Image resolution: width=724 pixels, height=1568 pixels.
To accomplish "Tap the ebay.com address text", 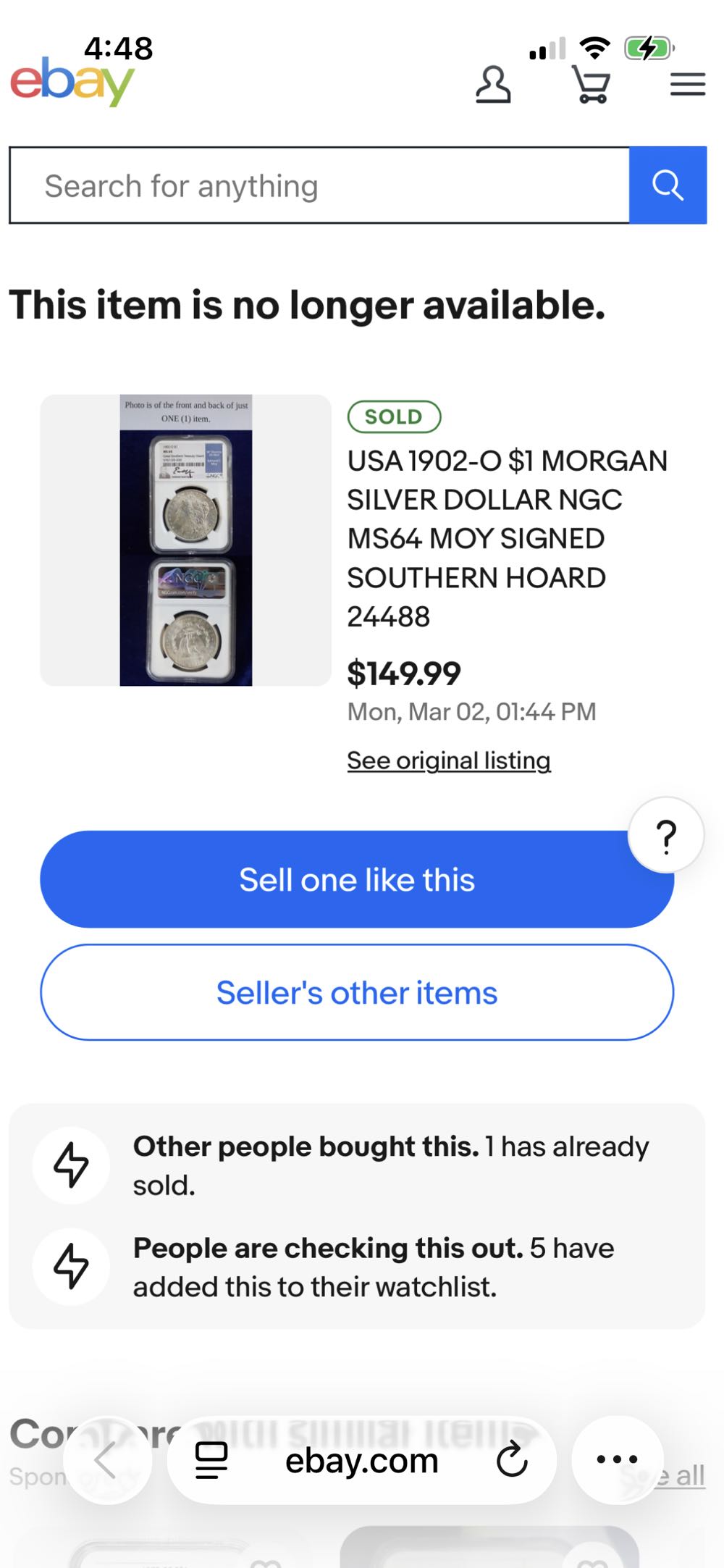I will click(361, 1461).
